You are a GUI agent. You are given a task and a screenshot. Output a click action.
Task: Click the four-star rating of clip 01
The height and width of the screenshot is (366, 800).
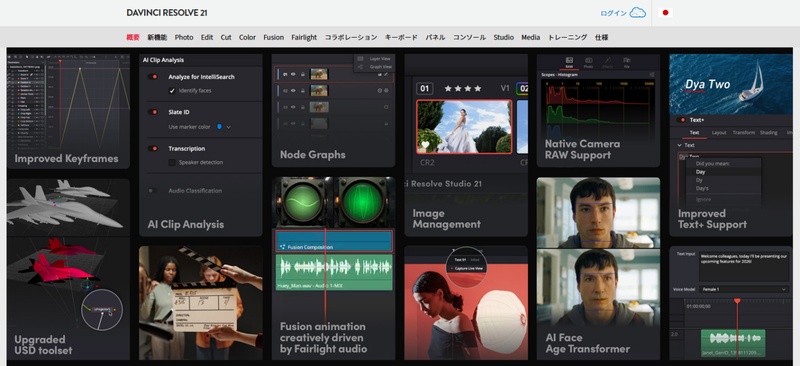click(x=463, y=88)
